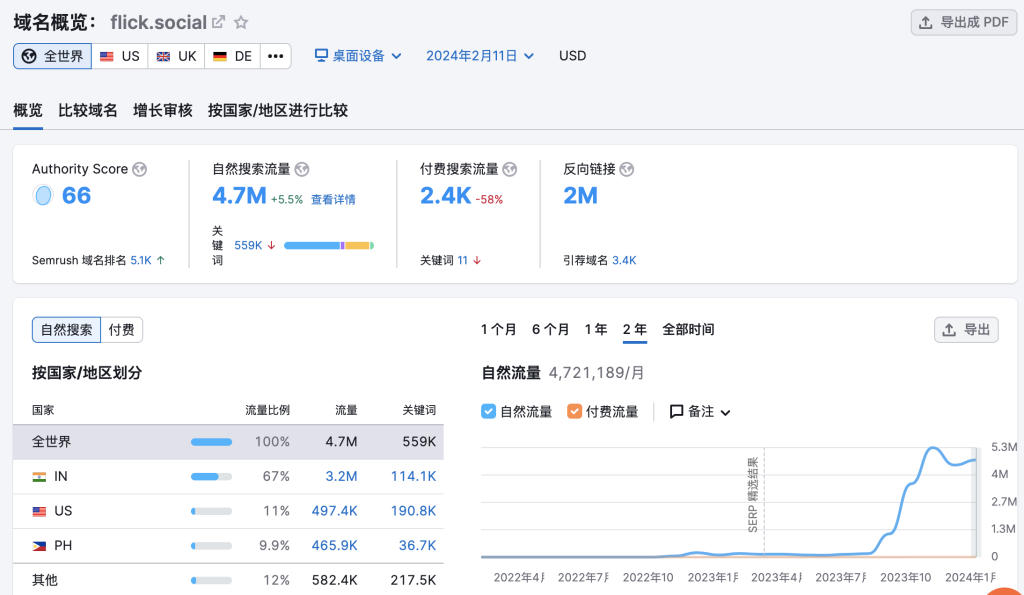The width and height of the screenshot is (1024, 595).
Task: Favorite the domain with star icon
Action: point(241,22)
